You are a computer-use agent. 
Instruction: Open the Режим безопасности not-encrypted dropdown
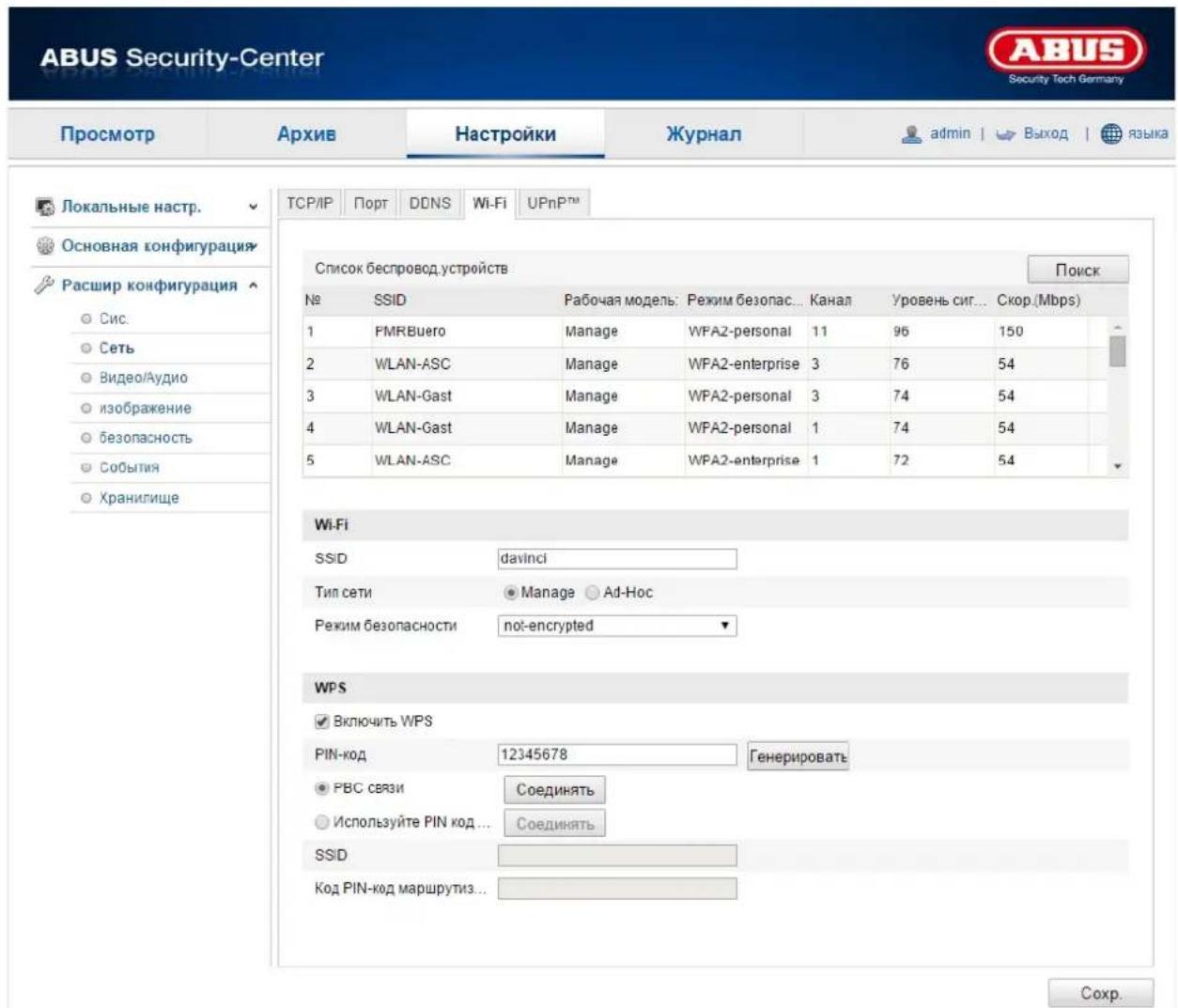(617, 626)
